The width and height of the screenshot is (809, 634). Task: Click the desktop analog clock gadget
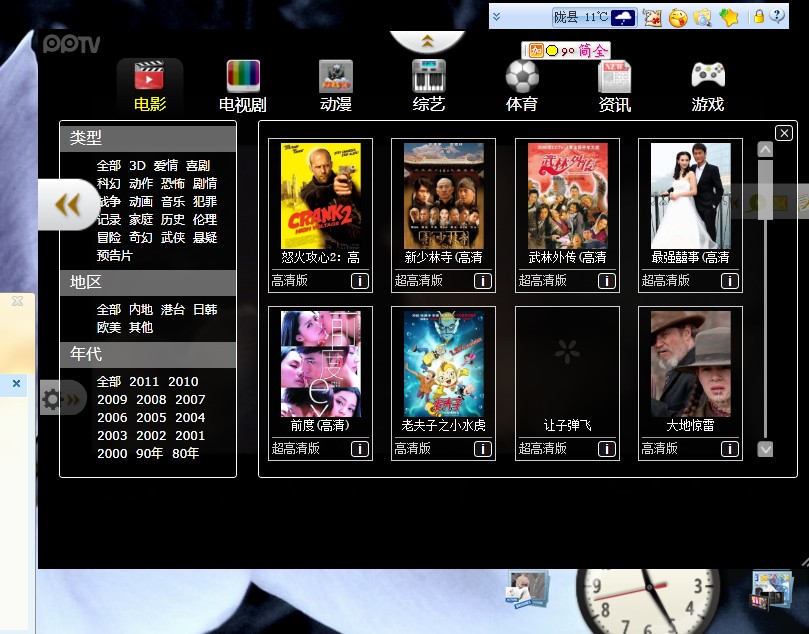(649, 602)
